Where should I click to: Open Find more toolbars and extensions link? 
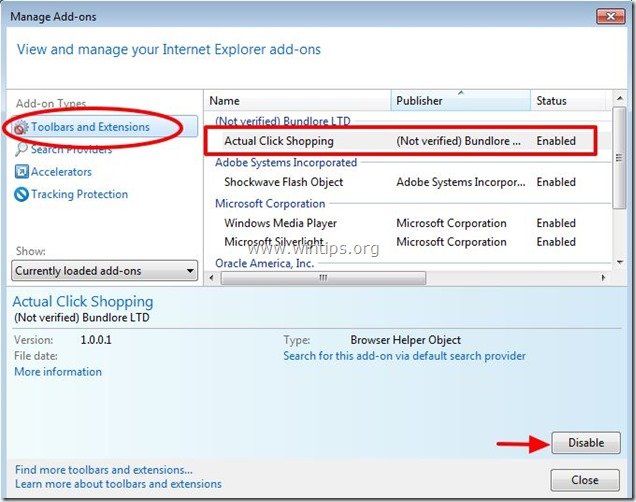[x=104, y=470]
